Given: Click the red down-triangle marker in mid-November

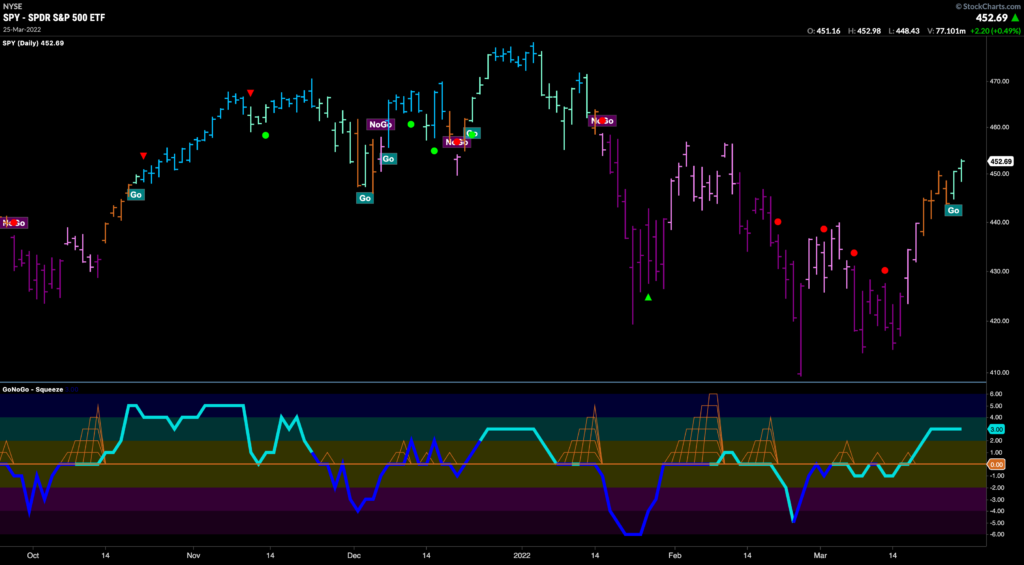Looking at the screenshot, I should pyautogui.click(x=250, y=93).
